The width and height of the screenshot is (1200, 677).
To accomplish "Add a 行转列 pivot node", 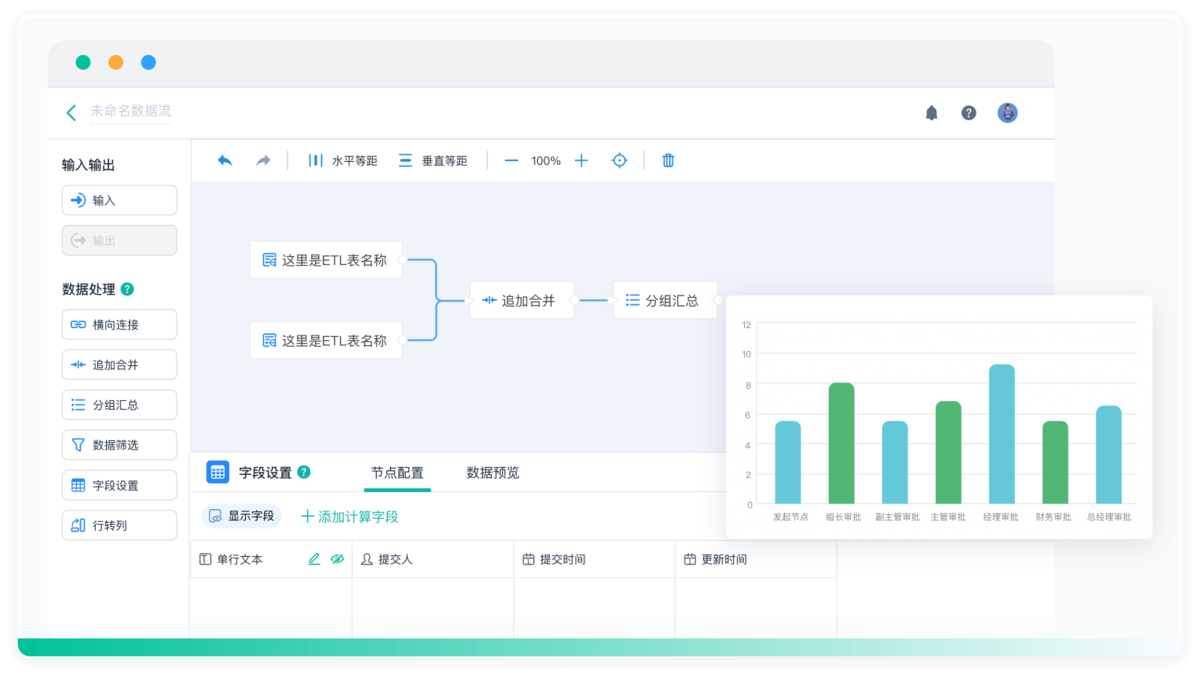I will tap(119, 525).
